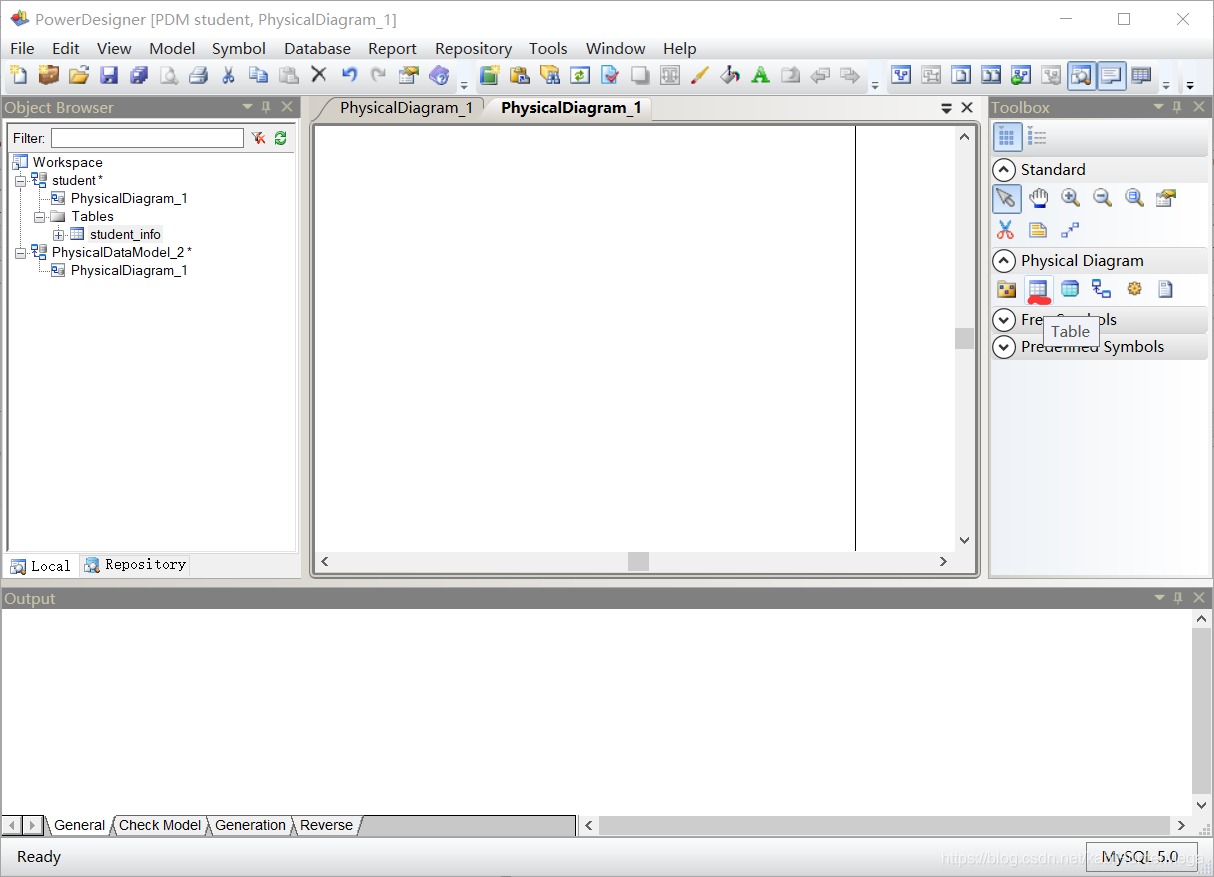
Task: Toggle the toolbox list view
Action: pos(1038,138)
